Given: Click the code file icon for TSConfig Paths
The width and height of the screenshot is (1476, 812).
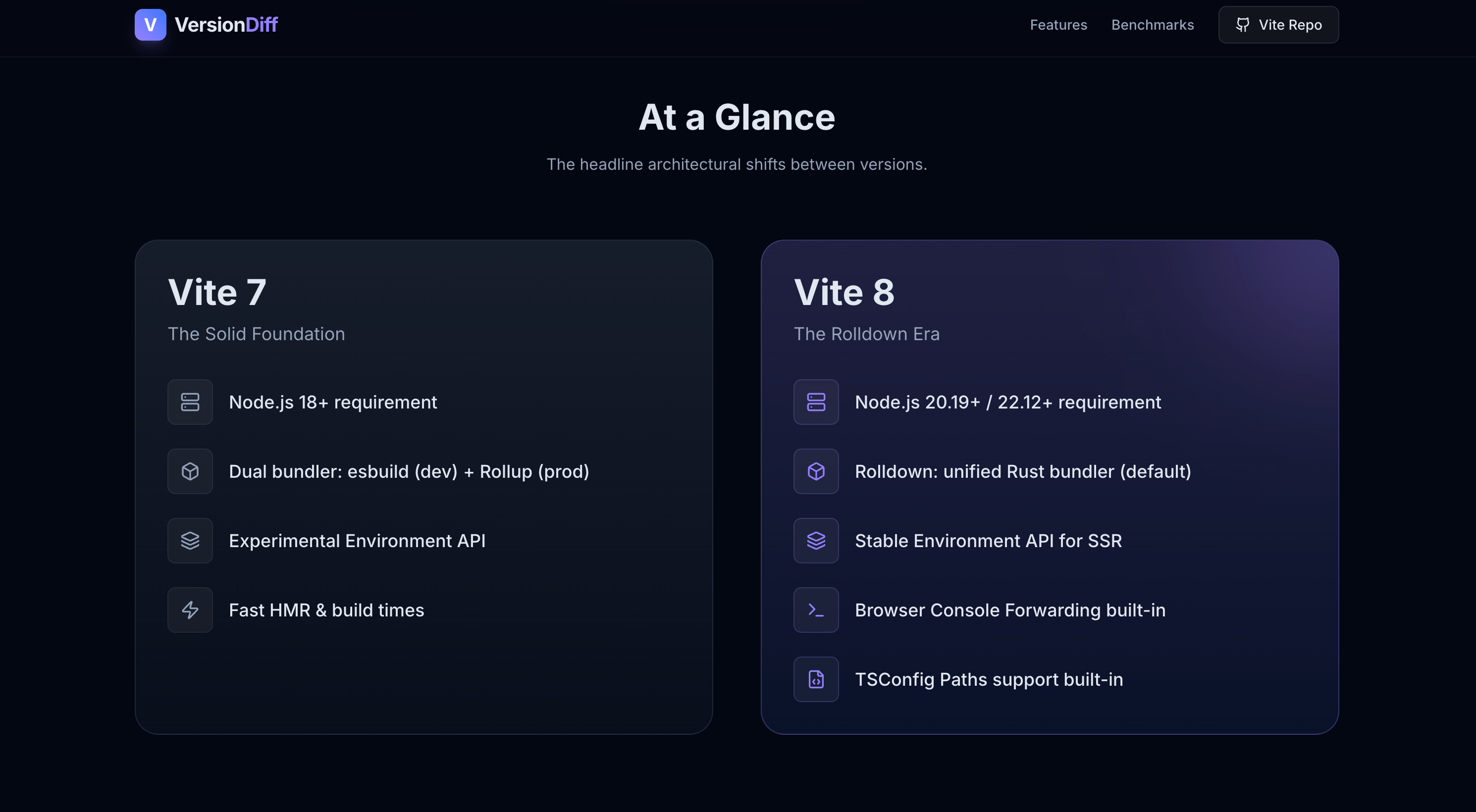Looking at the screenshot, I should tap(815, 679).
